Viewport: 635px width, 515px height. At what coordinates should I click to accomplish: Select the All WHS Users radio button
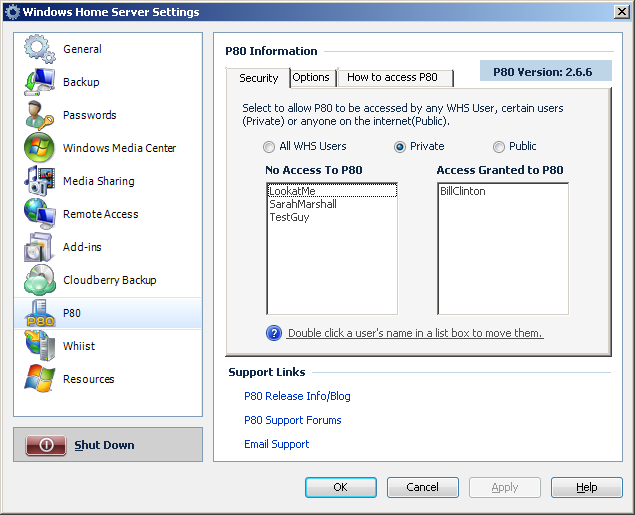pyautogui.click(x=268, y=147)
